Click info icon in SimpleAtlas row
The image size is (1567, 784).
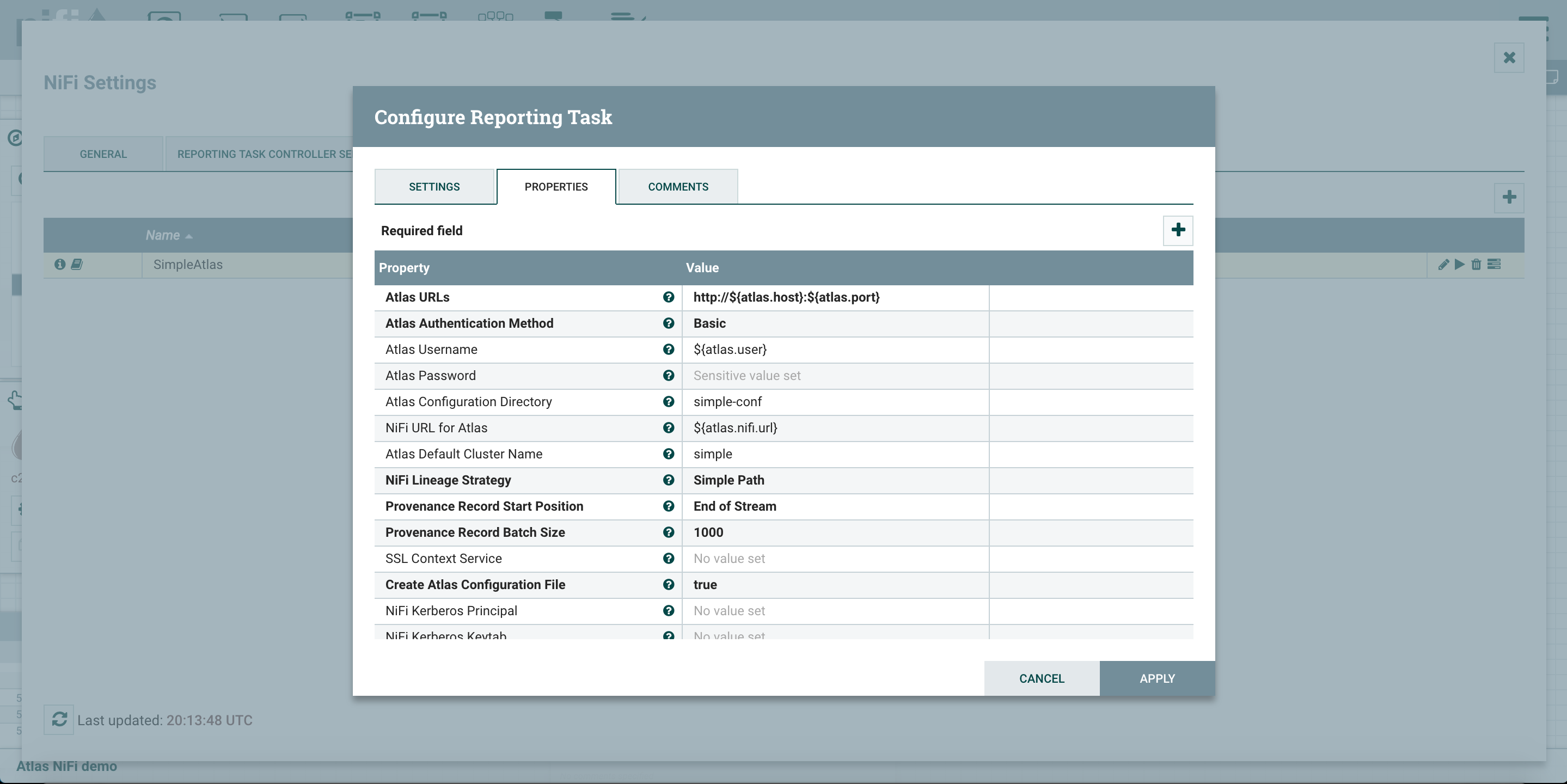(x=59, y=264)
